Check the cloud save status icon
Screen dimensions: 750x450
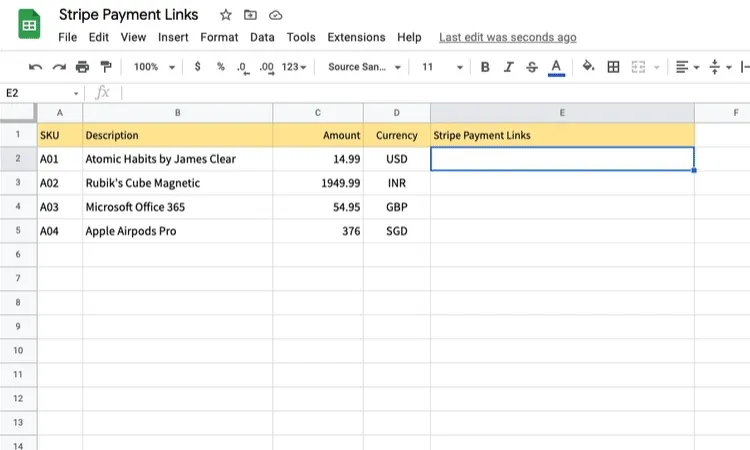point(276,15)
